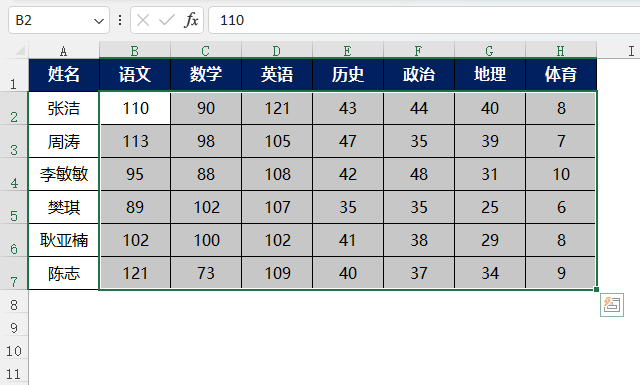Select row 8 header
The width and height of the screenshot is (640, 385).
[14, 302]
